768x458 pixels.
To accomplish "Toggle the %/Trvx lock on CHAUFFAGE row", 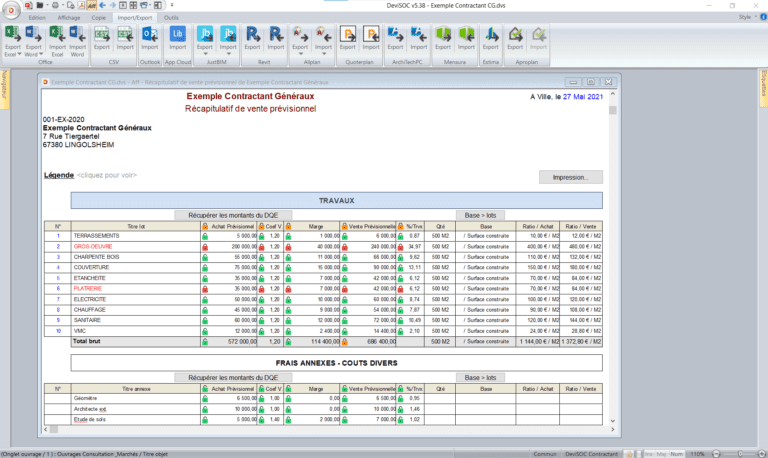I will click(401, 310).
